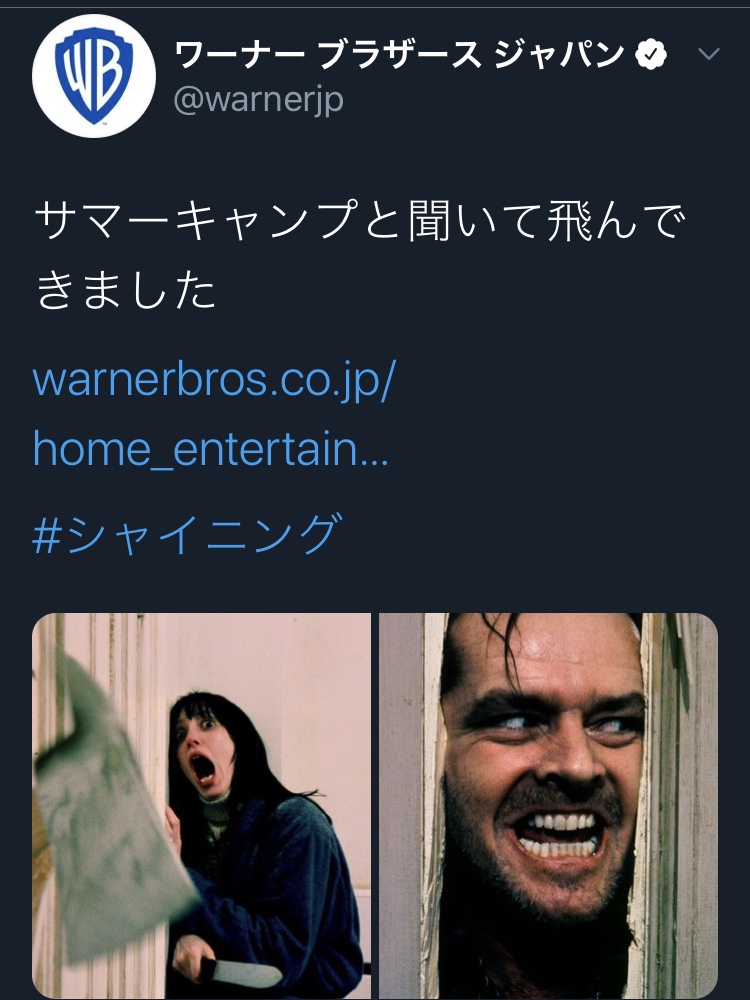Click the tweet text サマーキャンプと聞いて飛んで
This screenshot has width=750, height=1000.
click(360, 221)
